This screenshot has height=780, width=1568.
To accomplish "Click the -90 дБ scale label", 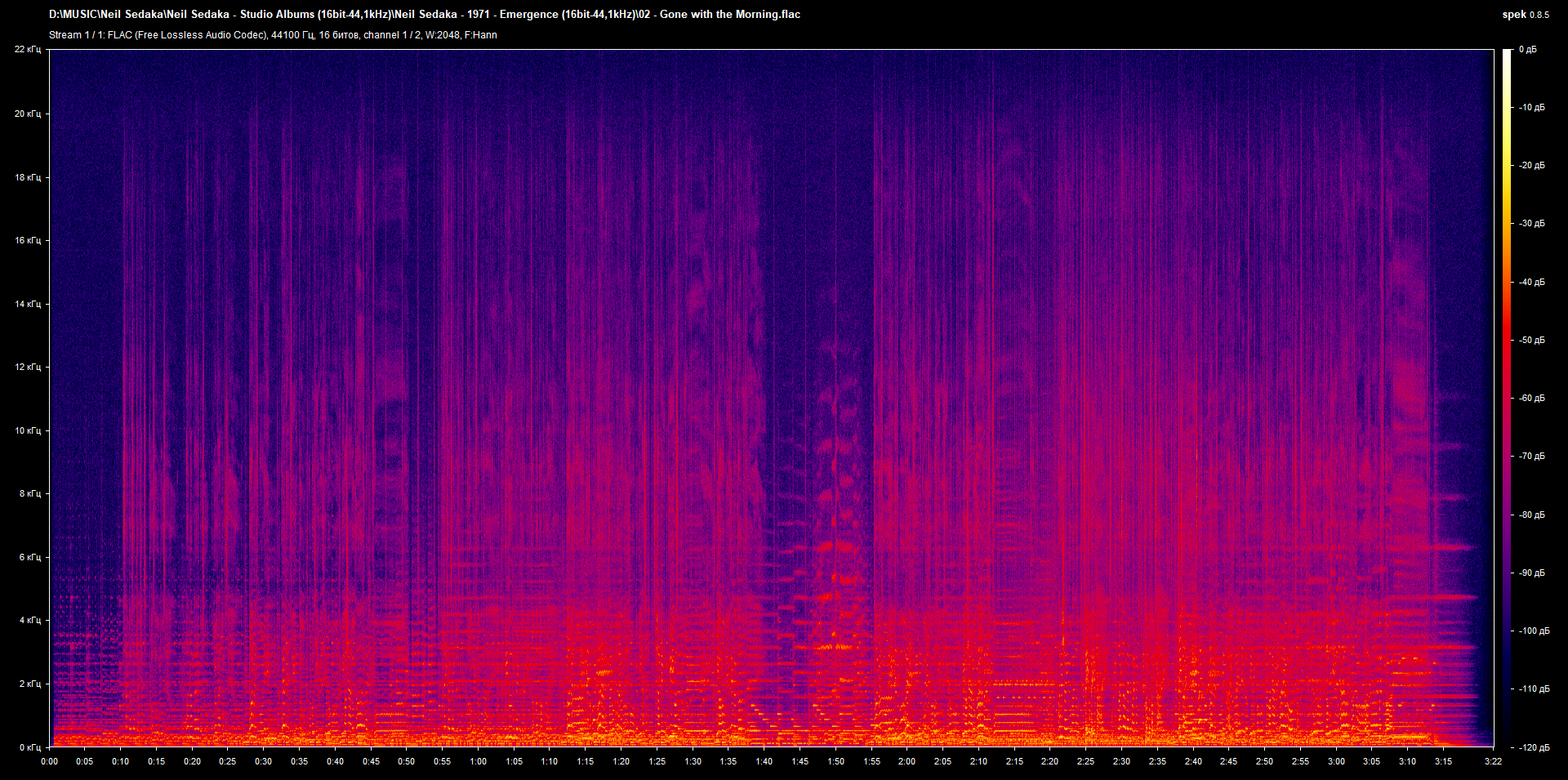I will (x=1531, y=573).
